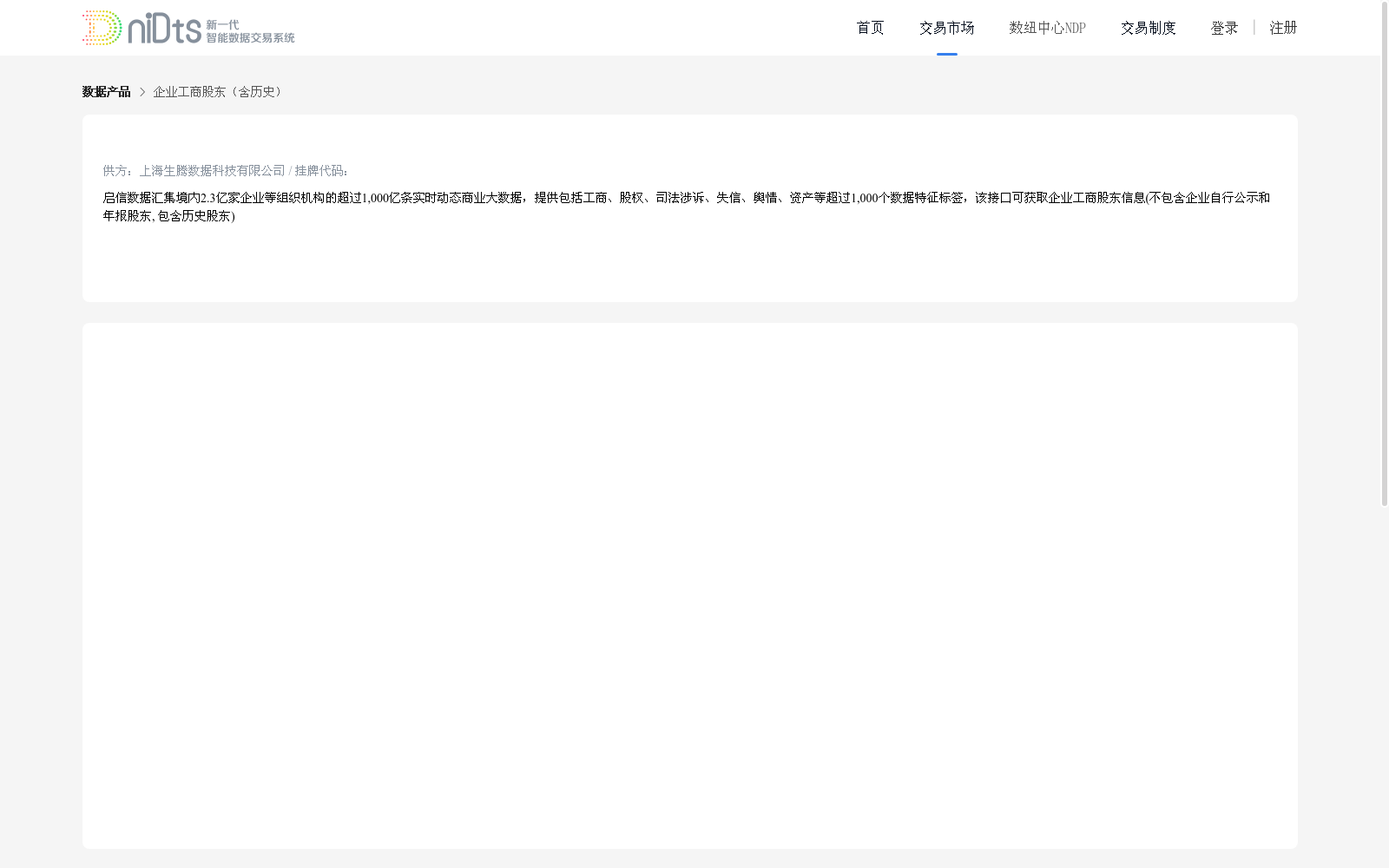Click the 挂牌代码 label
Screen dimensions: 1389x868
point(321,171)
